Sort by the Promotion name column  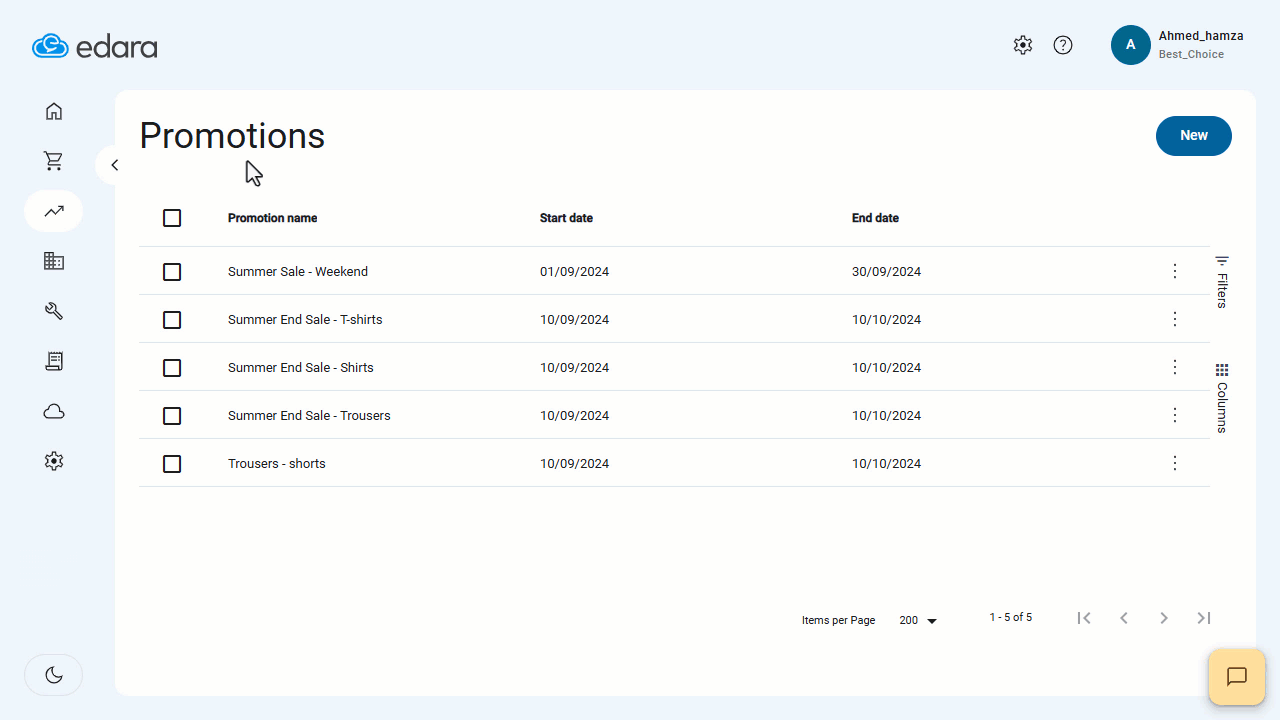coord(273,218)
